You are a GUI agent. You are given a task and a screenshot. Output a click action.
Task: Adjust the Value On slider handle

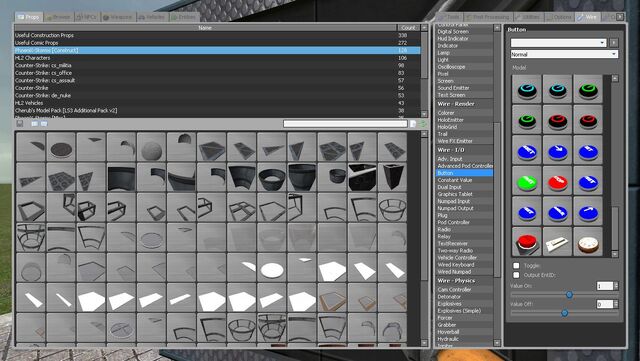coord(569,294)
